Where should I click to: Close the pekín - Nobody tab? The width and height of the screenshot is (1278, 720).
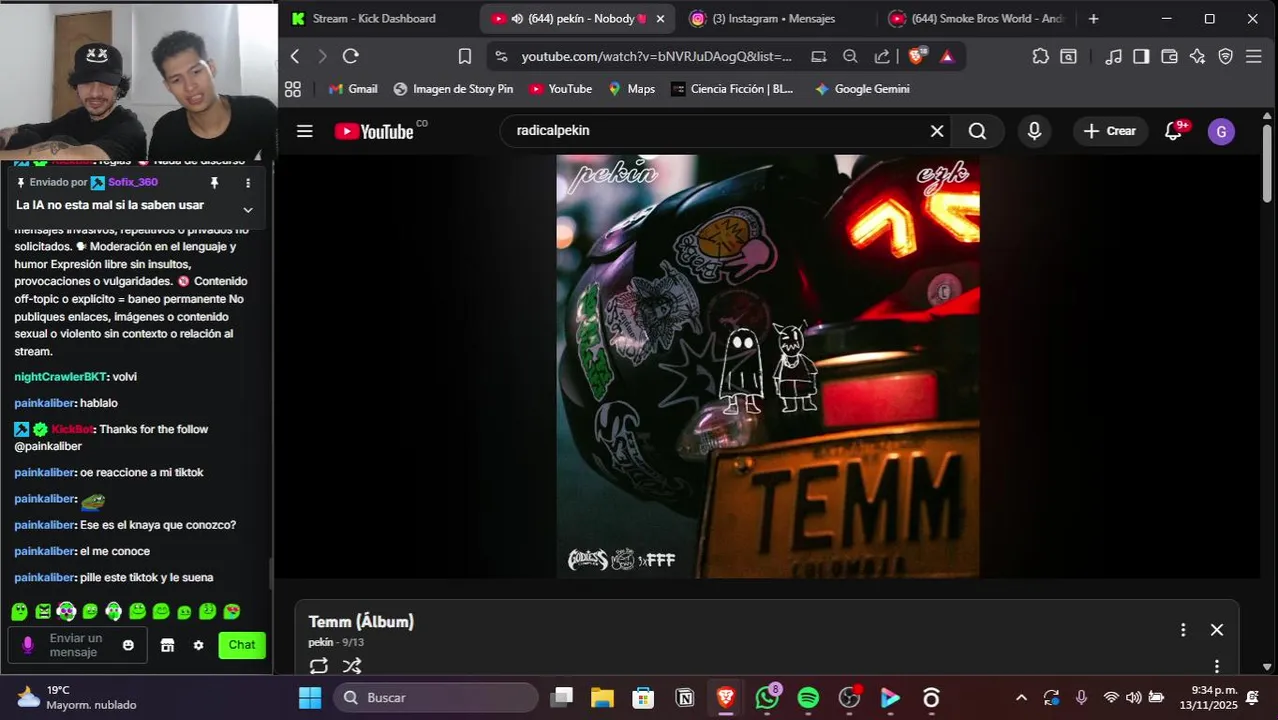coord(660,19)
